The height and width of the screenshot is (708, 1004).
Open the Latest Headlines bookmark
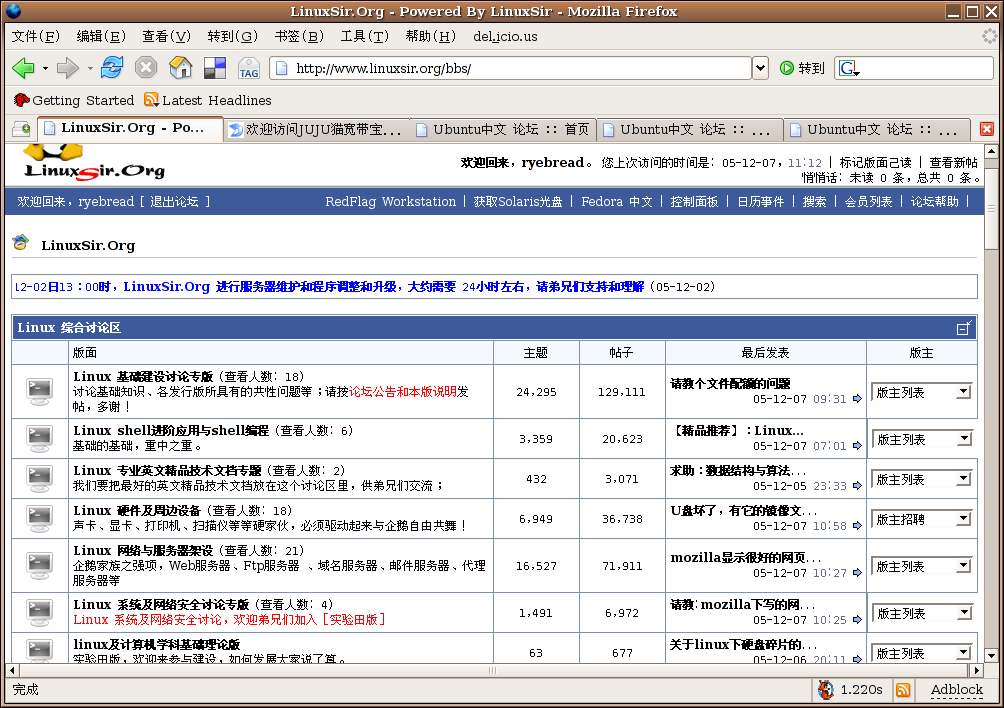coord(208,101)
